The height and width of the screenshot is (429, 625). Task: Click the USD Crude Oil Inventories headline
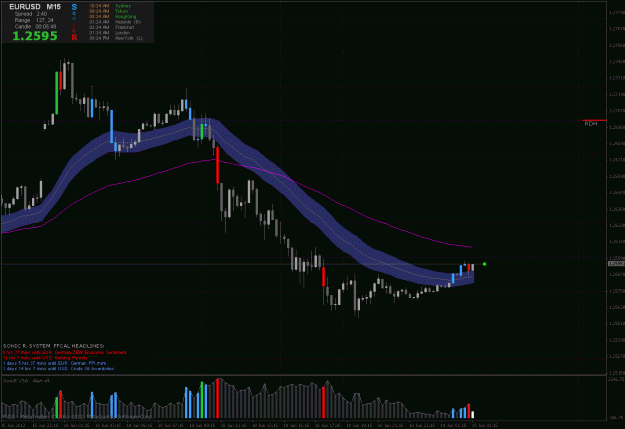(58, 369)
